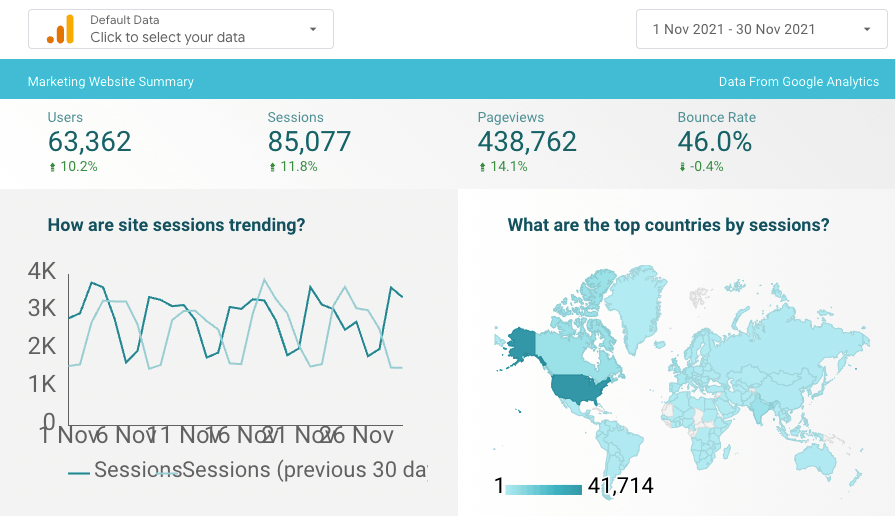895x516 pixels.
Task: Click the Bounce Rate -0.4% change value
Action: tap(707, 167)
